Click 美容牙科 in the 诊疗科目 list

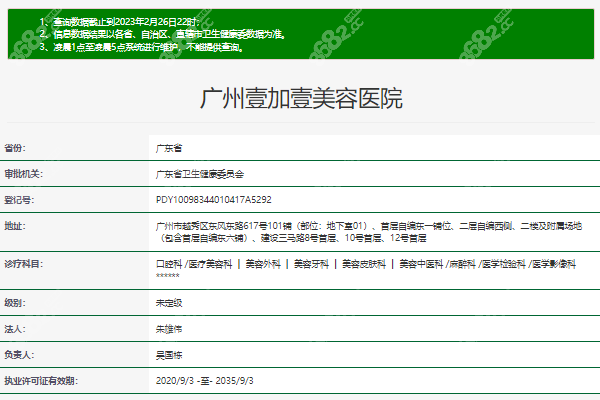[311, 264]
